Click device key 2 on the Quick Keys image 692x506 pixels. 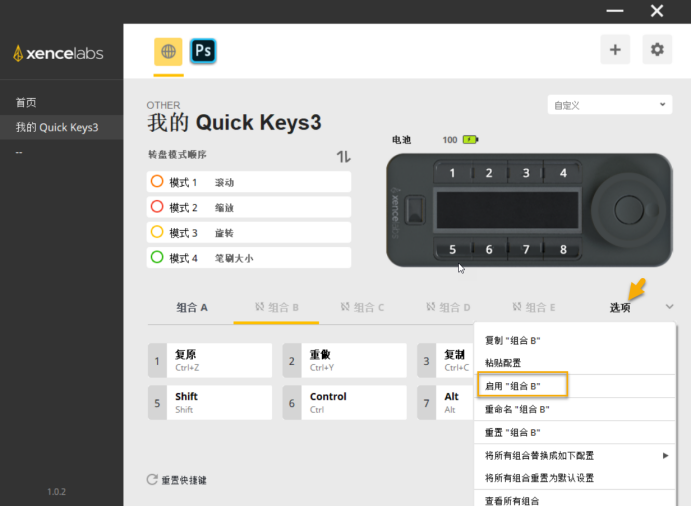tap(489, 173)
